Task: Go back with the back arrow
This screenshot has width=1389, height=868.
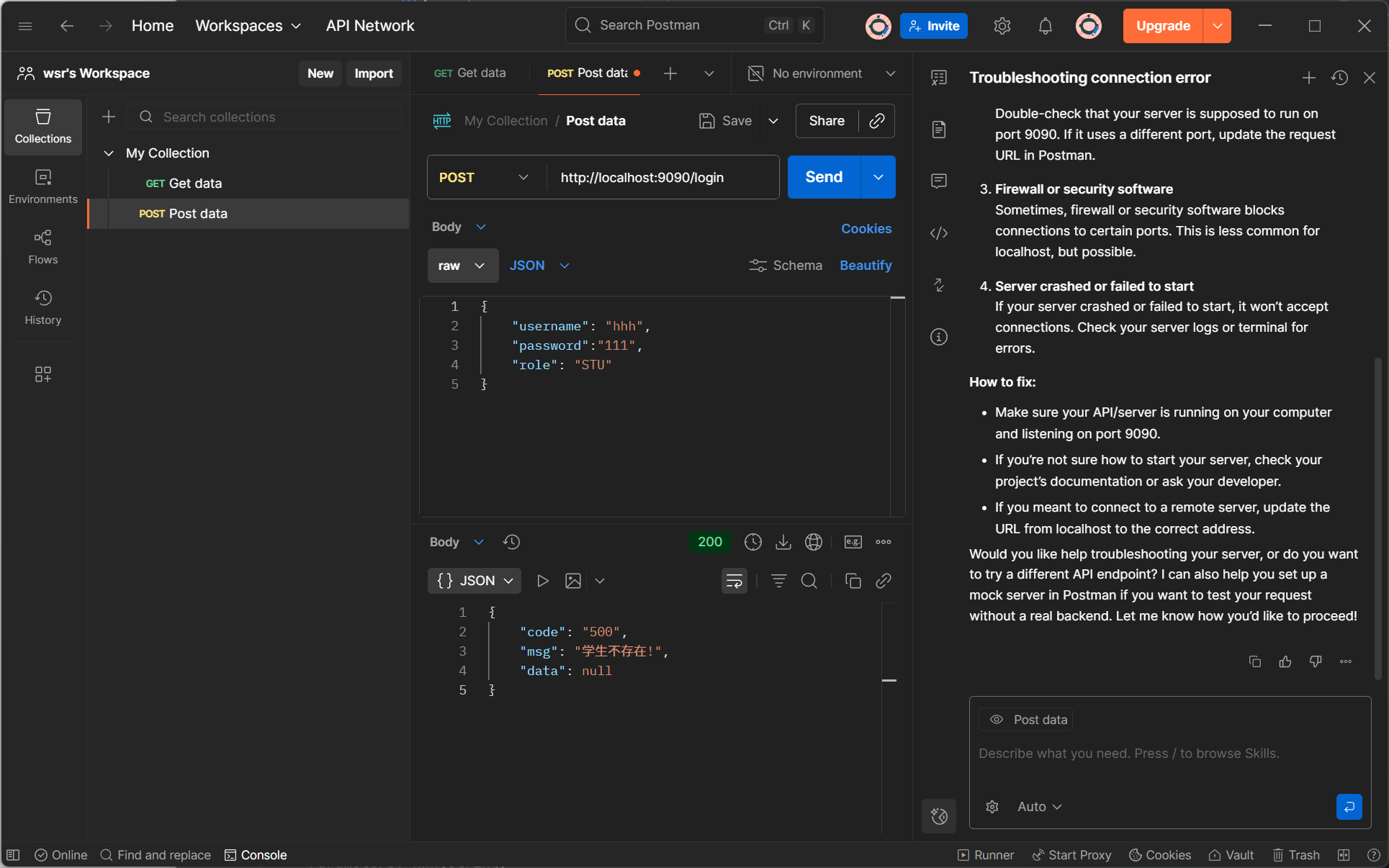Action: click(x=67, y=26)
